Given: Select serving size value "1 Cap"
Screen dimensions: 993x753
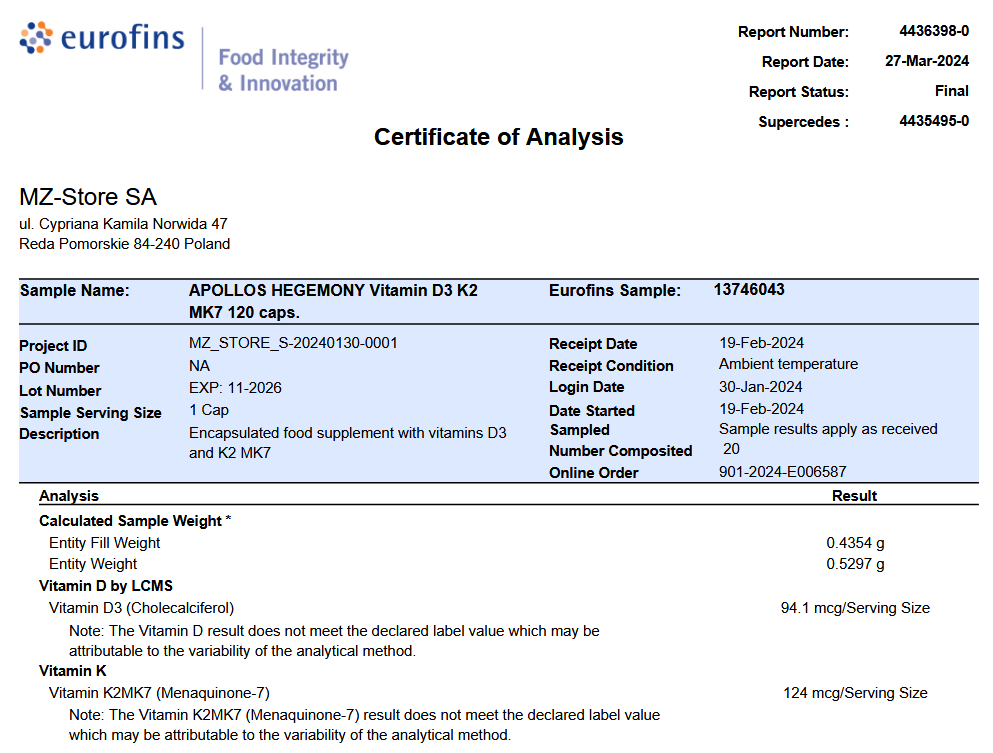Looking at the screenshot, I should tap(209, 410).
